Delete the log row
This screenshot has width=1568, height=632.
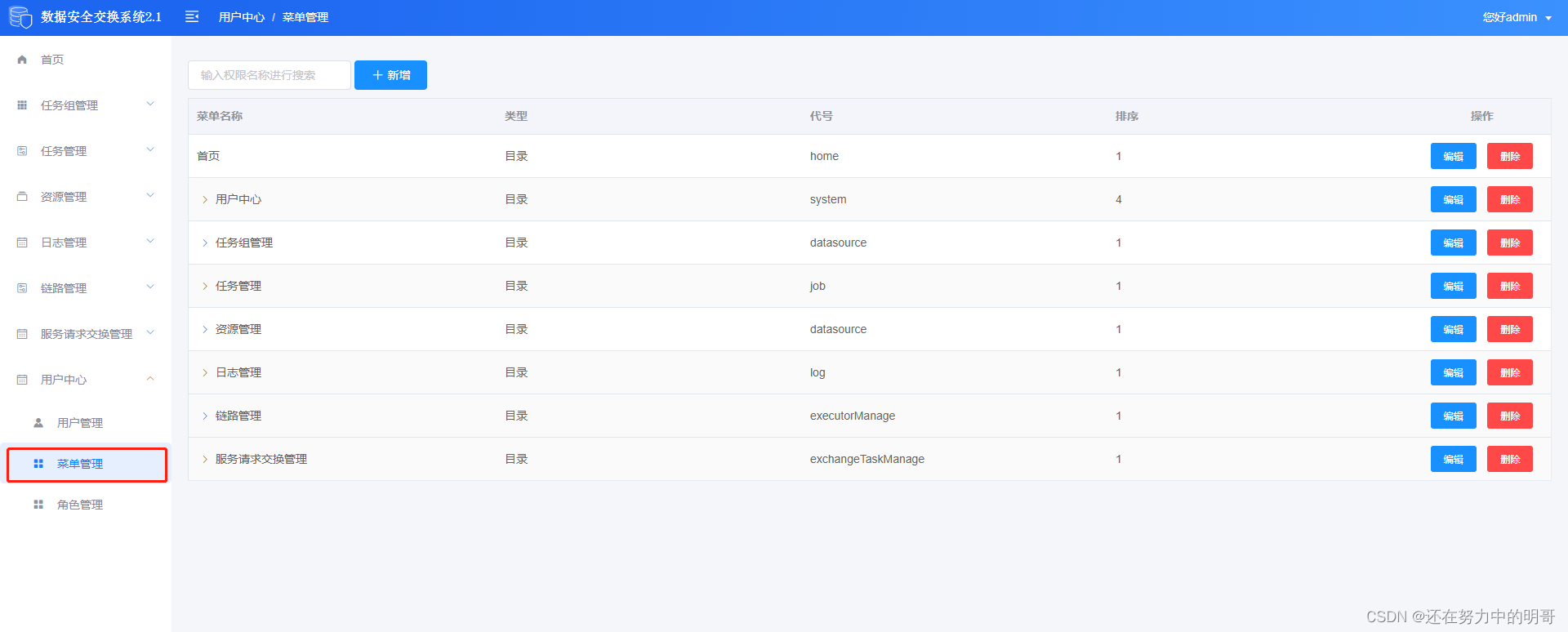coord(1509,372)
